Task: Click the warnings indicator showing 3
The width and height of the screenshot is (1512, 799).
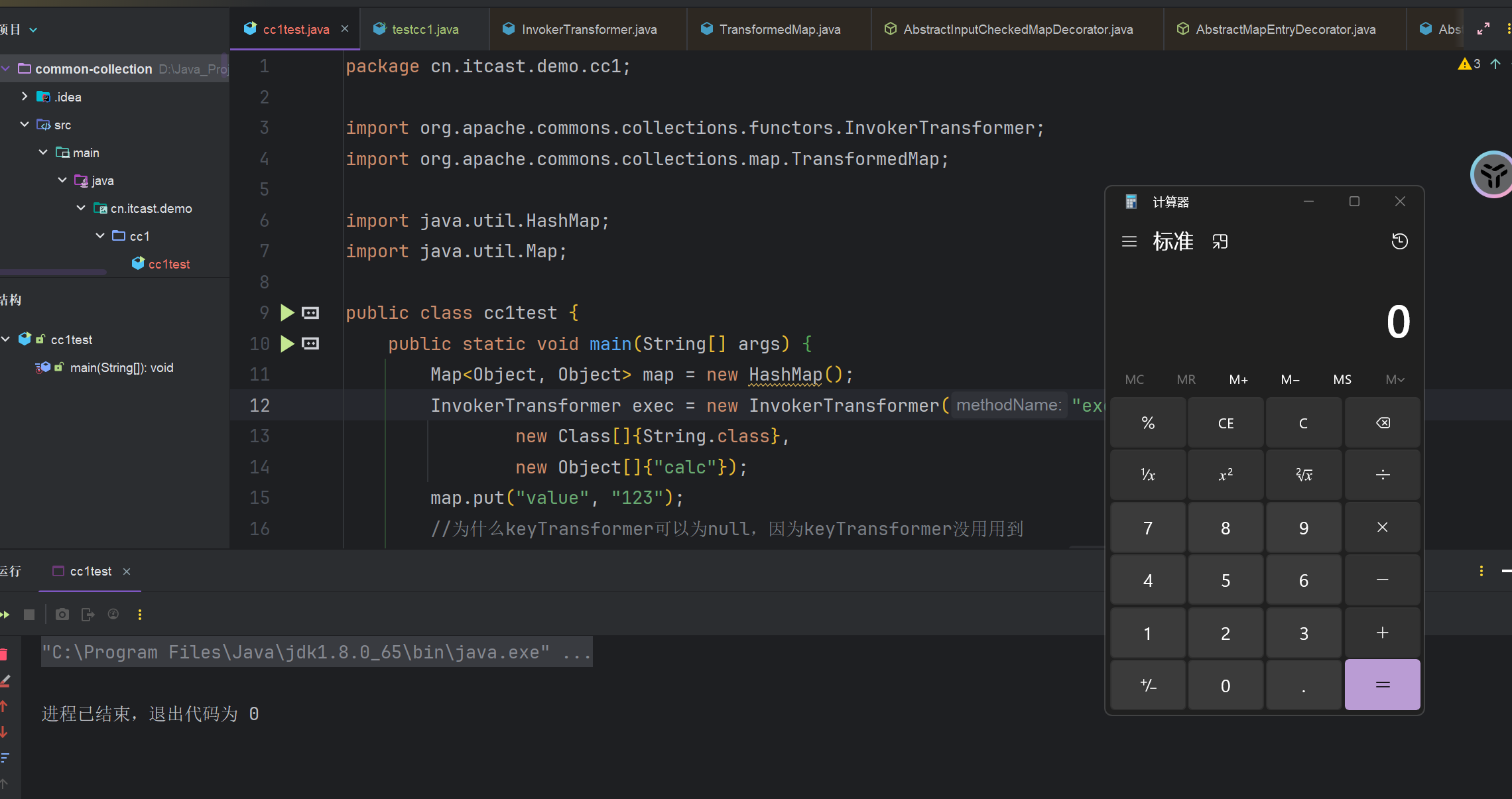Action: [x=1470, y=64]
